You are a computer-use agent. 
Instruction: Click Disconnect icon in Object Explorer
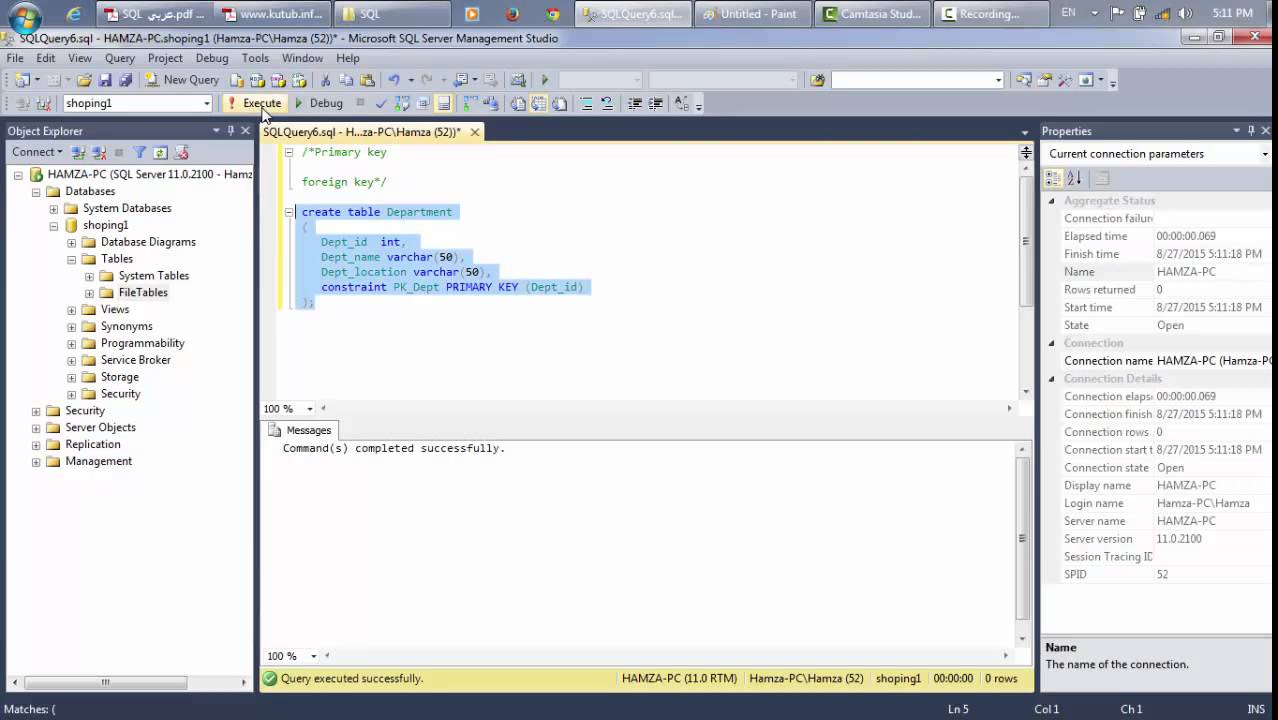tap(99, 153)
